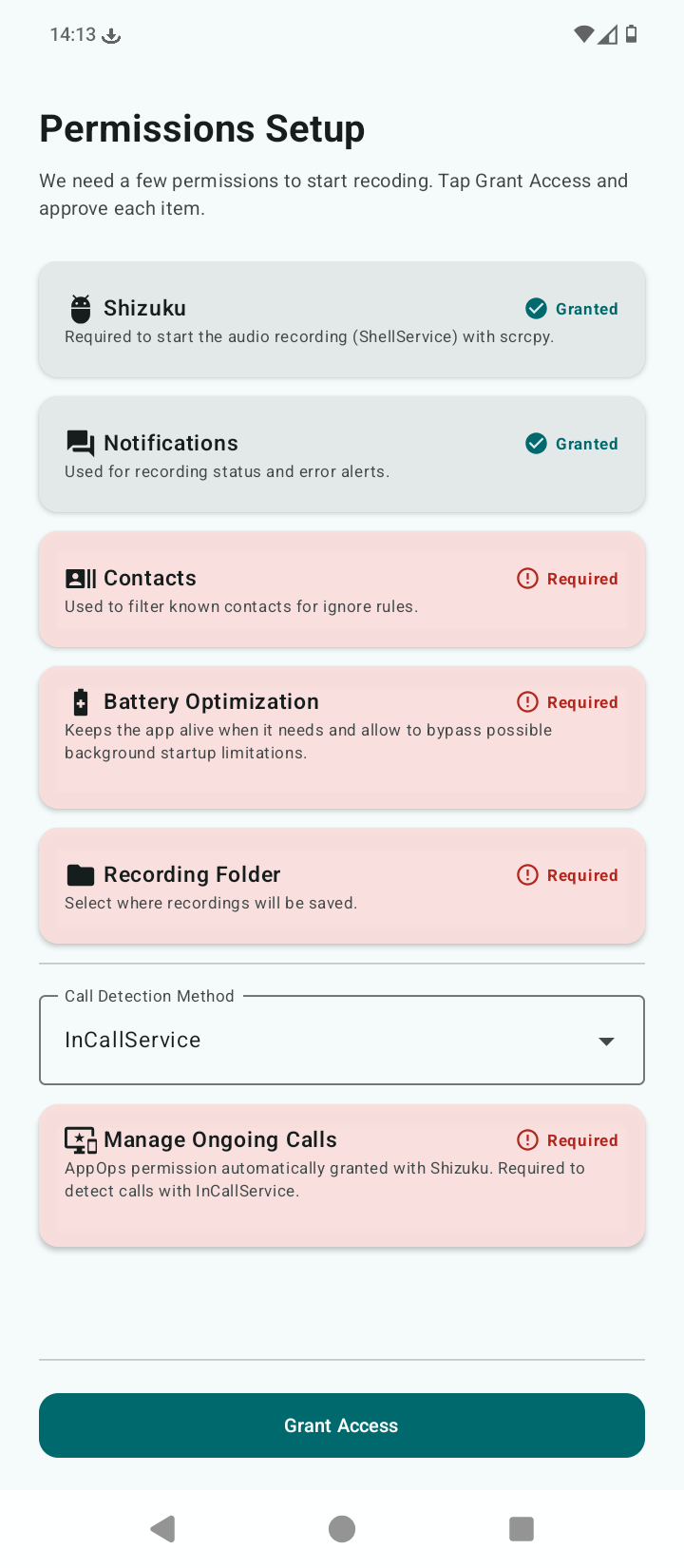This screenshot has height=1568, width=684.
Task: Tap the Recording Folder Required warning icon
Action: coord(527,875)
